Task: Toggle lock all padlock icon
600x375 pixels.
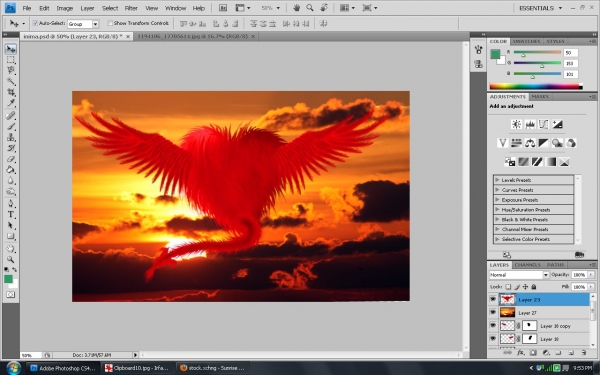Action: pos(534,287)
